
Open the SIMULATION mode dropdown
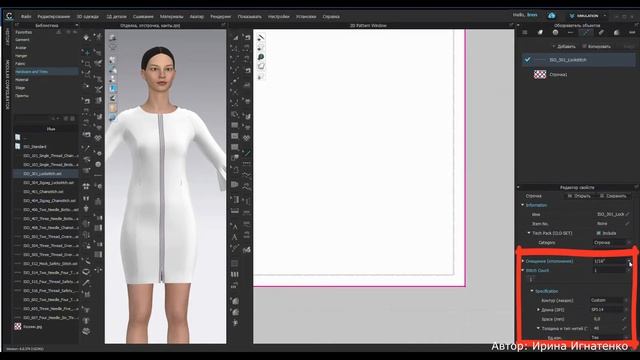pyautogui.click(x=587, y=16)
